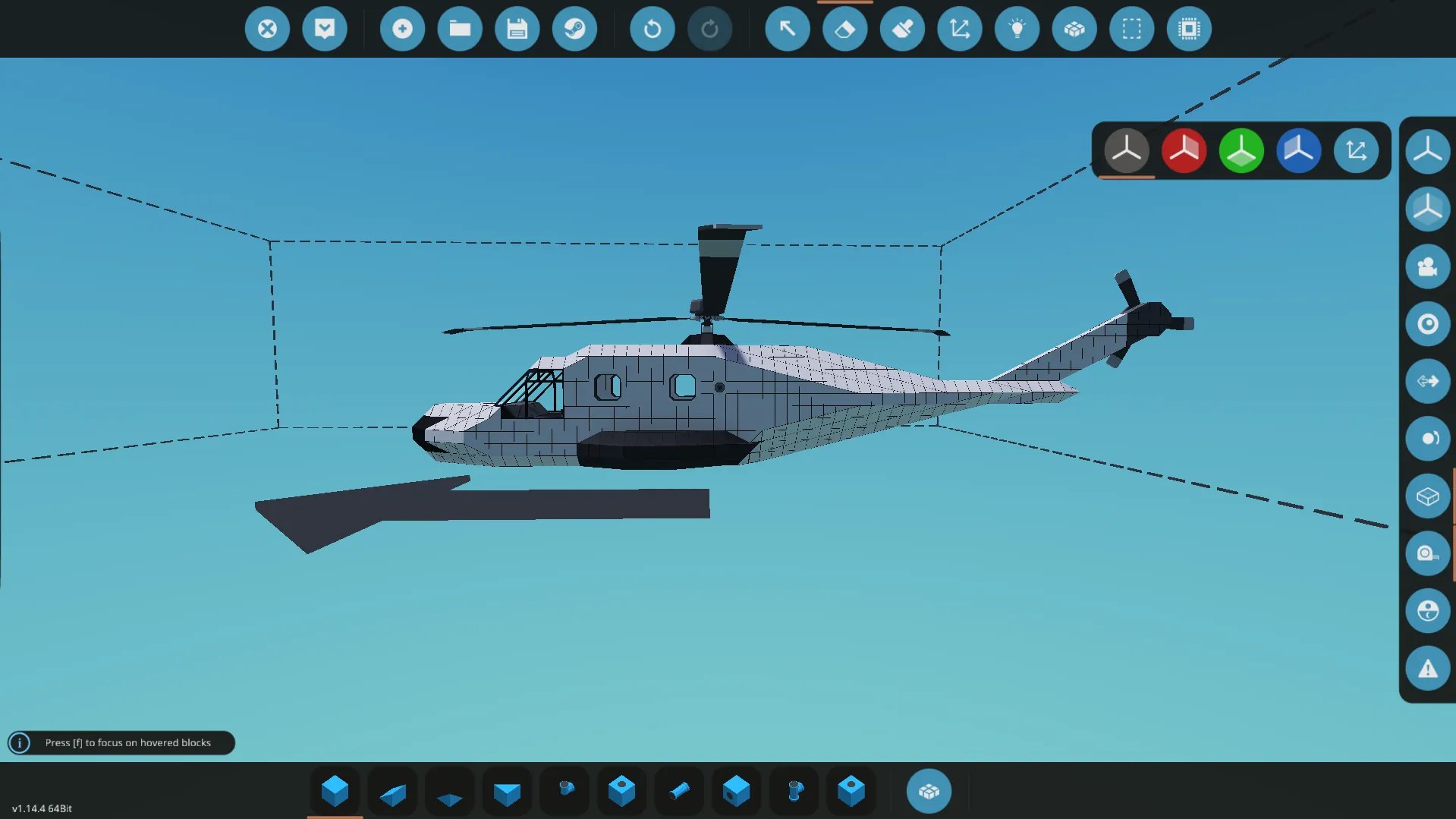Image resolution: width=1456 pixels, height=819 pixels.
Task: Open block inventory beside the hotbar
Action: point(929,791)
